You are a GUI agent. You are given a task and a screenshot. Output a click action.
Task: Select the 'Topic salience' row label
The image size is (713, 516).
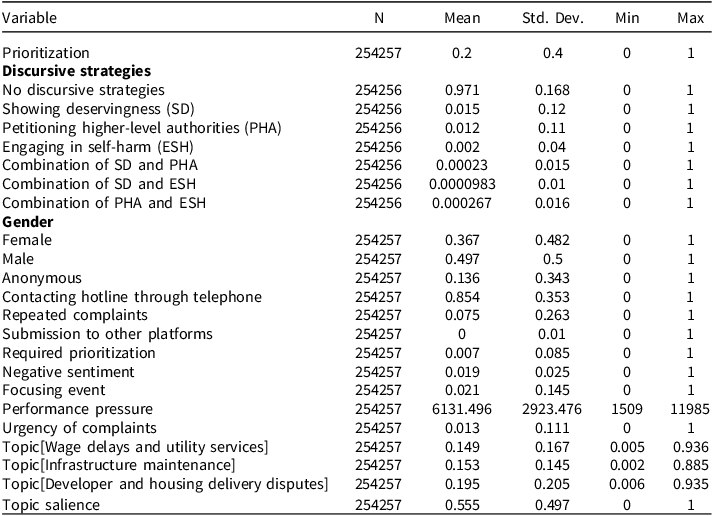[51, 505]
